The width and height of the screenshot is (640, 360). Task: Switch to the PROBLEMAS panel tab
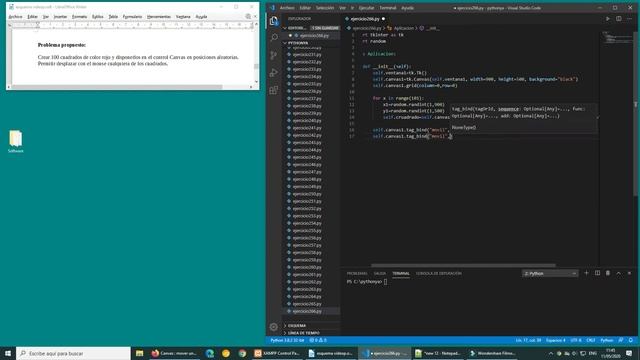(357, 273)
